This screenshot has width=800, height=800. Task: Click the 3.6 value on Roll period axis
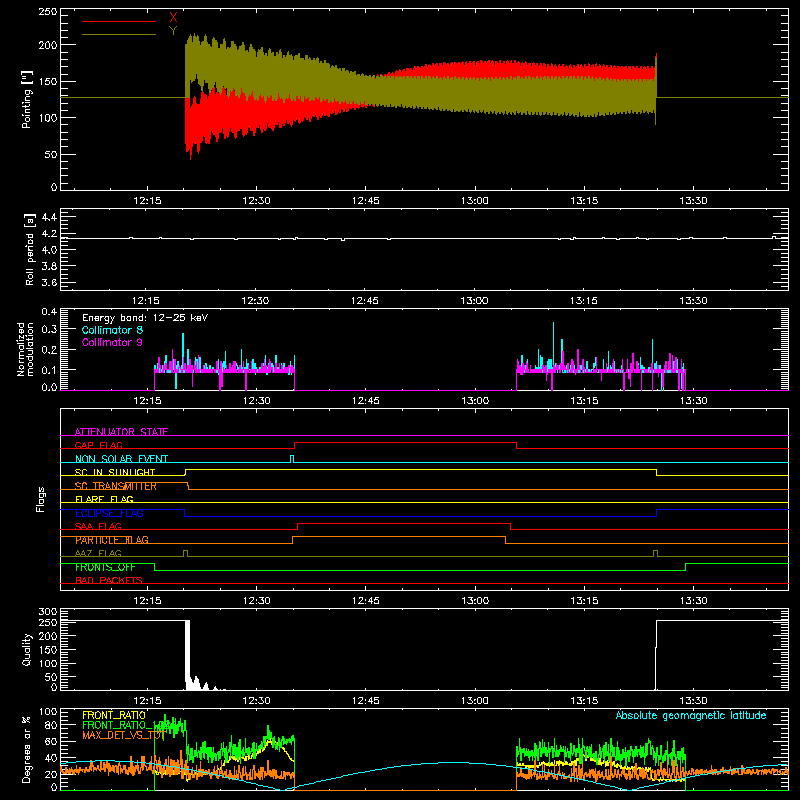click(49, 282)
